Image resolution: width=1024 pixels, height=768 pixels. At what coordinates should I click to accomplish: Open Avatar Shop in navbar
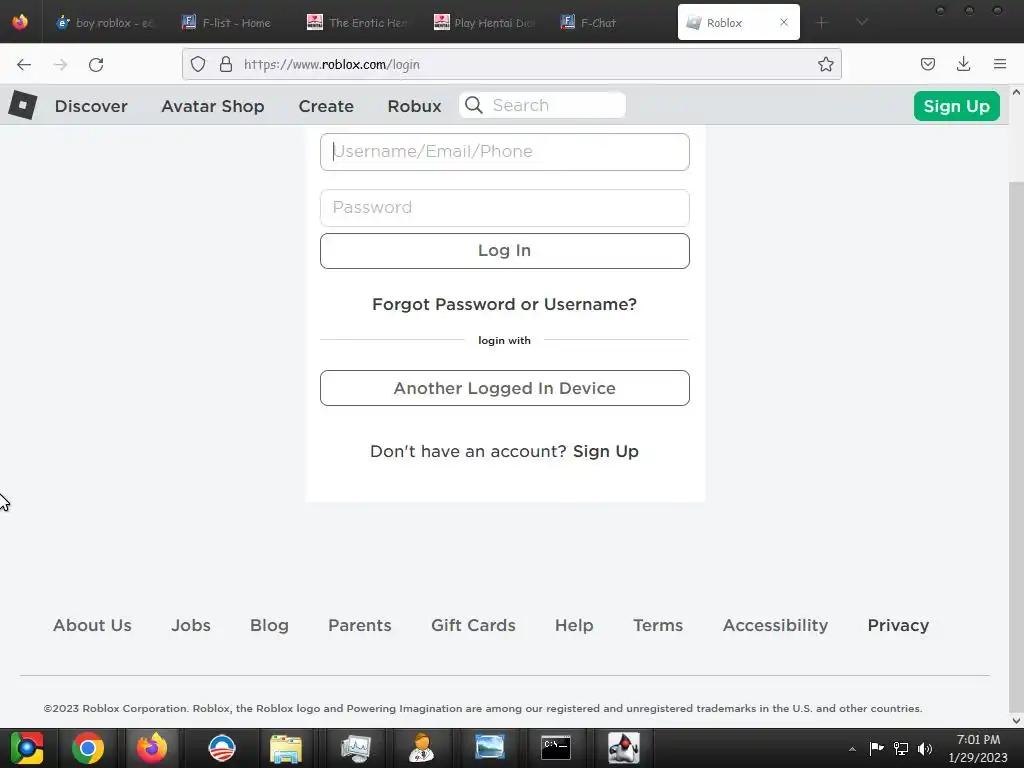(213, 106)
